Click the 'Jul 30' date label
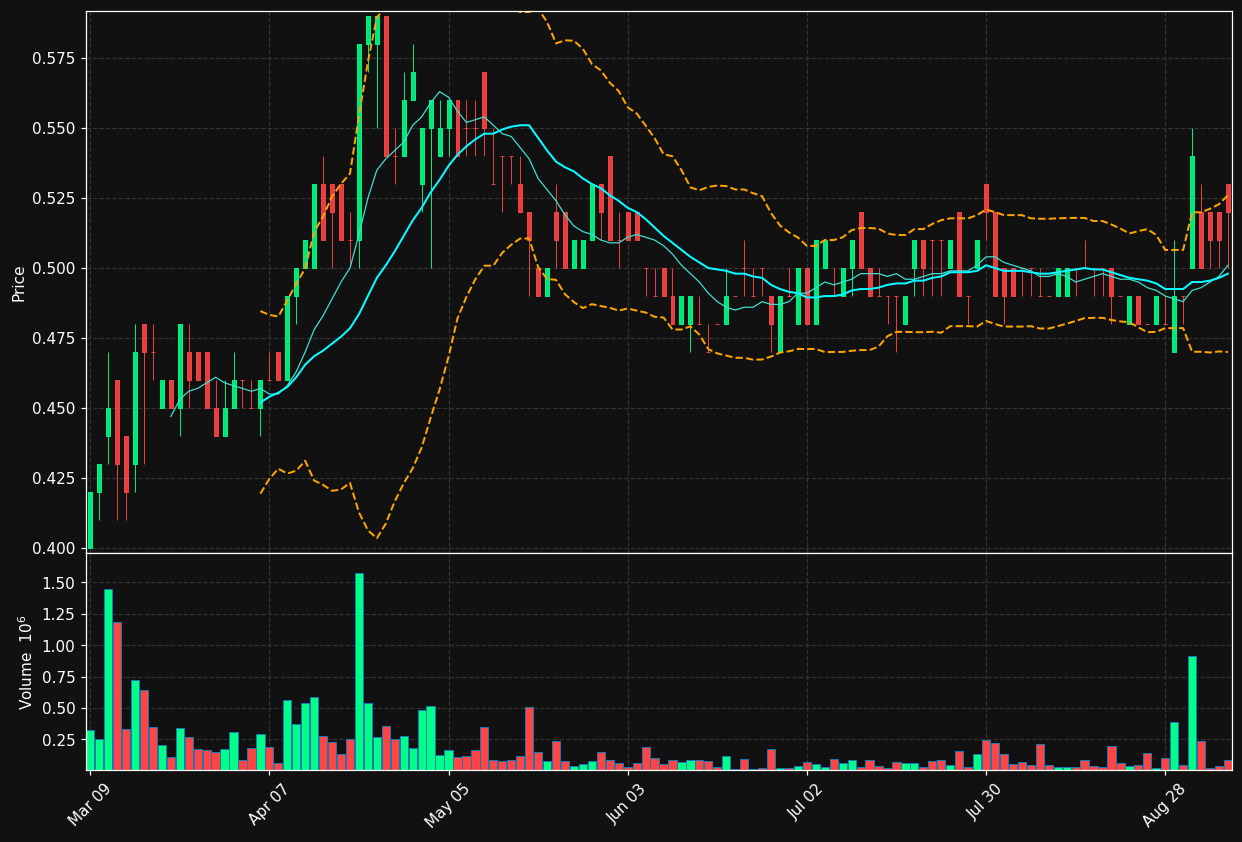 (x=985, y=803)
